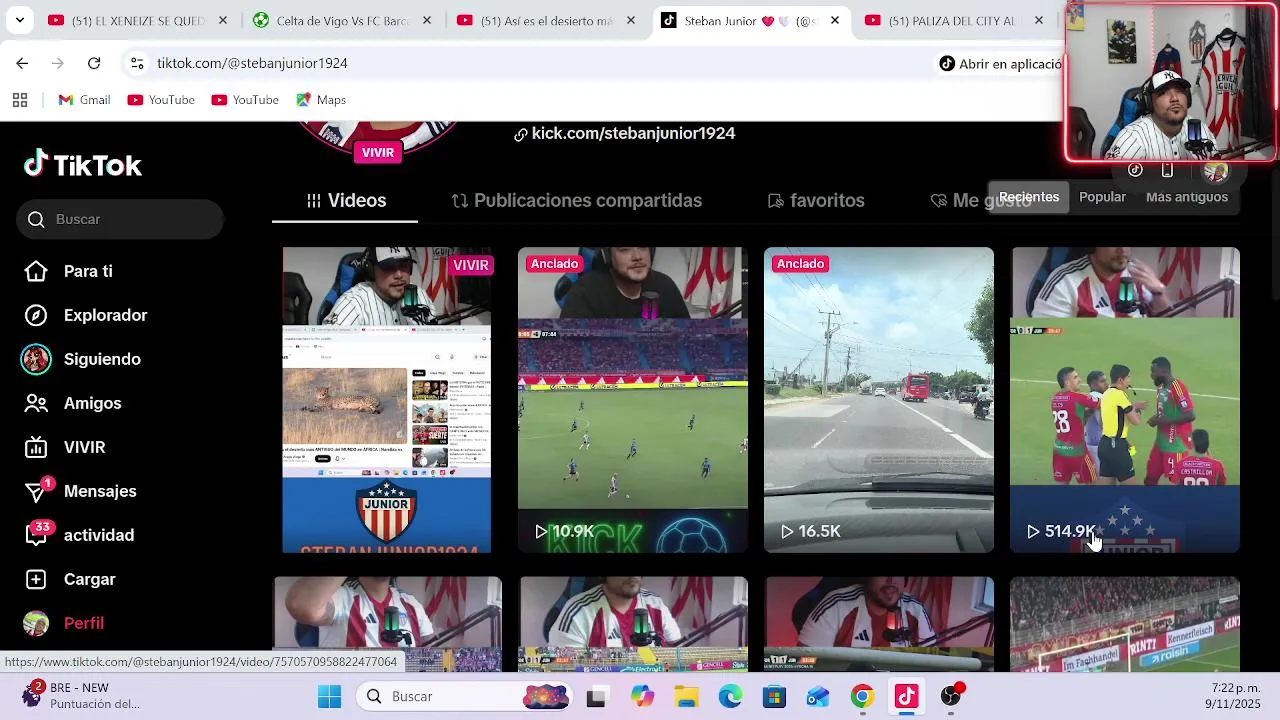Click the VIVIR badge under profile avatar
This screenshot has height=720, width=1280.
click(x=378, y=152)
